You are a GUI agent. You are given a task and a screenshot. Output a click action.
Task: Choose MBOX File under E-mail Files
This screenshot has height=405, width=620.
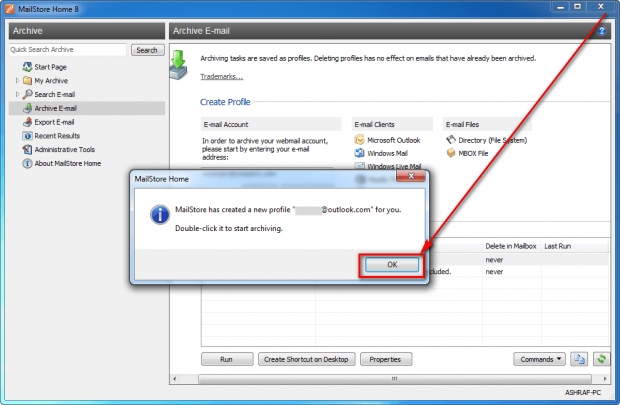(x=473, y=153)
